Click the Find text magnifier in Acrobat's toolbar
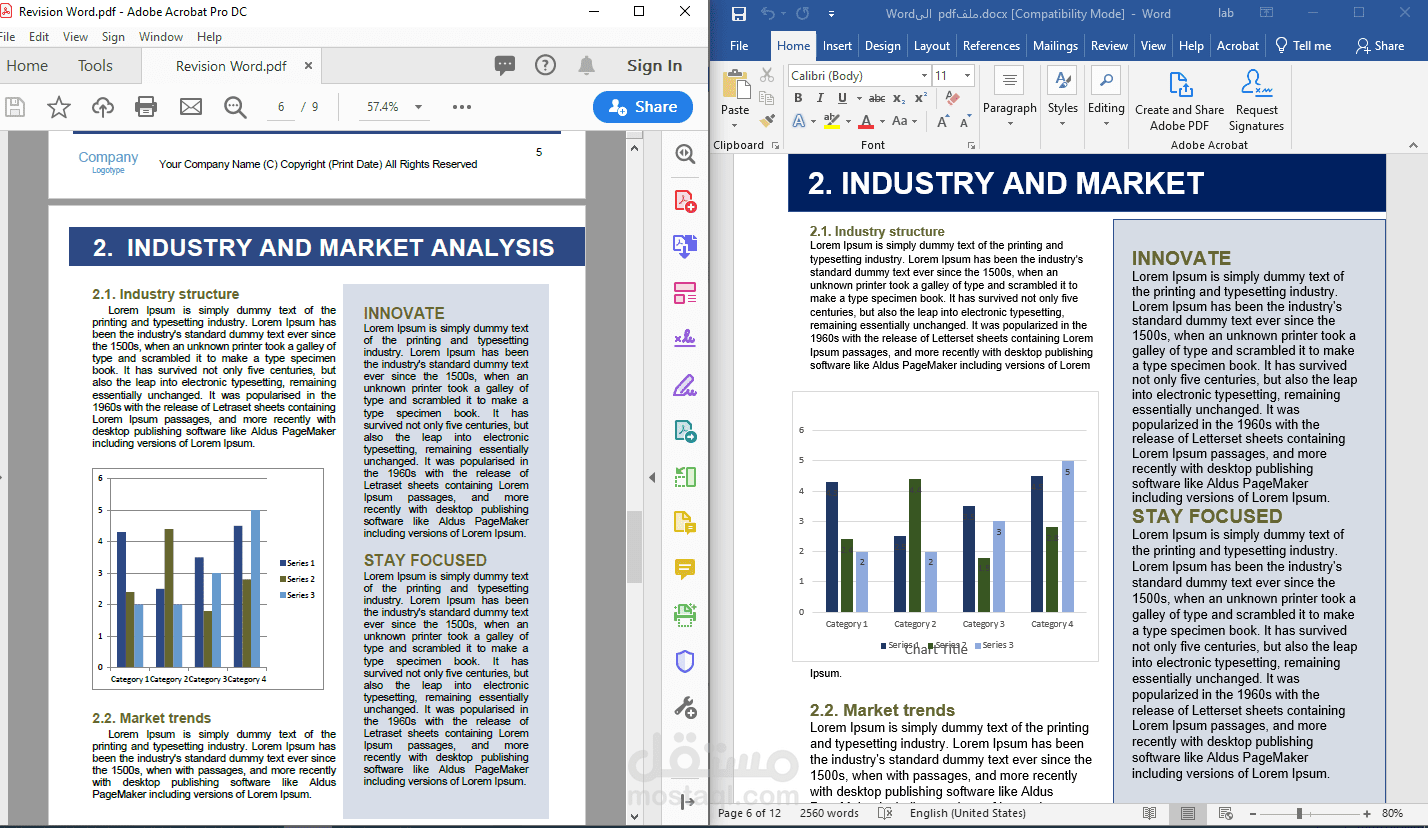This screenshot has height=828, width=1428. point(235,107)
